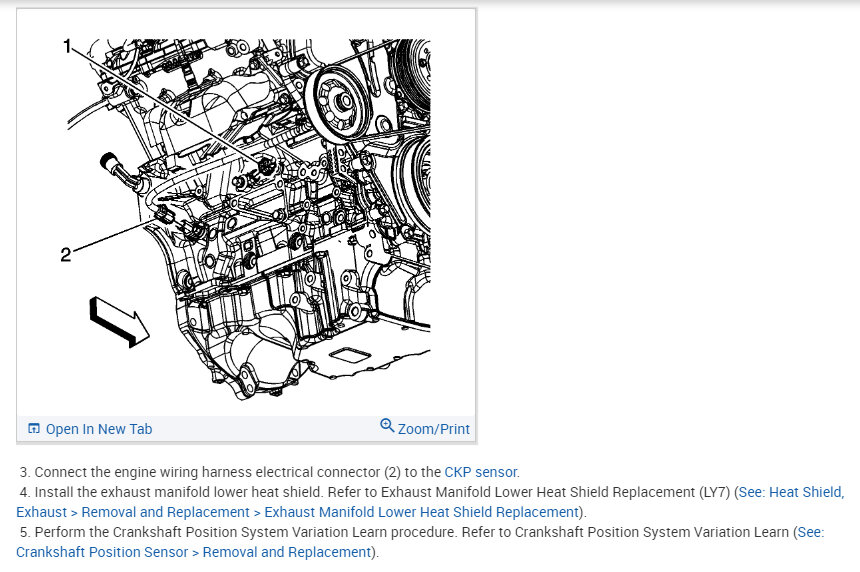The image size is (860, 572).
Task: Click callout number 1 in the diagram
Action: pos(67,47)
